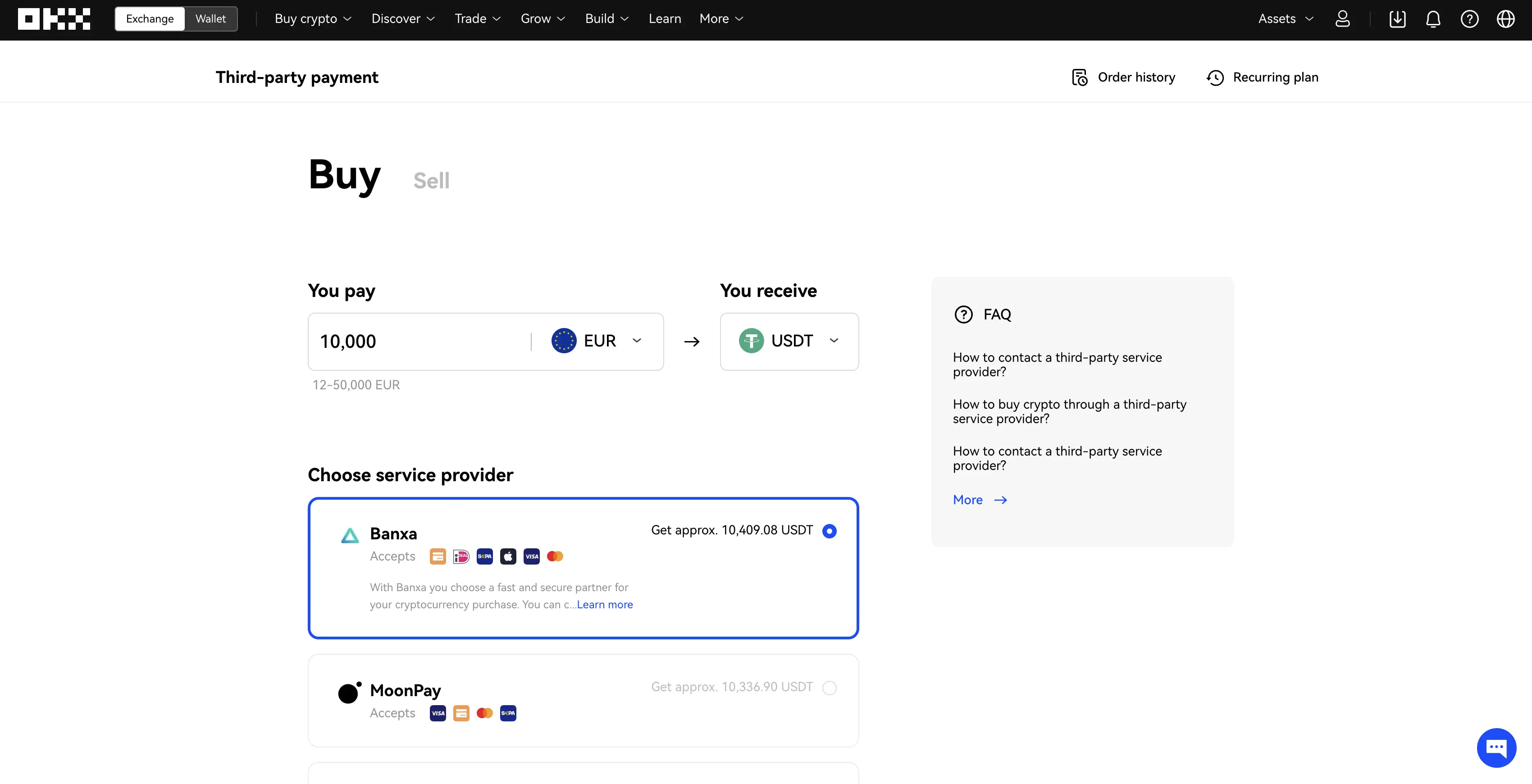This screenshot has height=784, width=1532.
Task: Click the OKX logo
Action: pyautogui.click(x=54, y=19)
